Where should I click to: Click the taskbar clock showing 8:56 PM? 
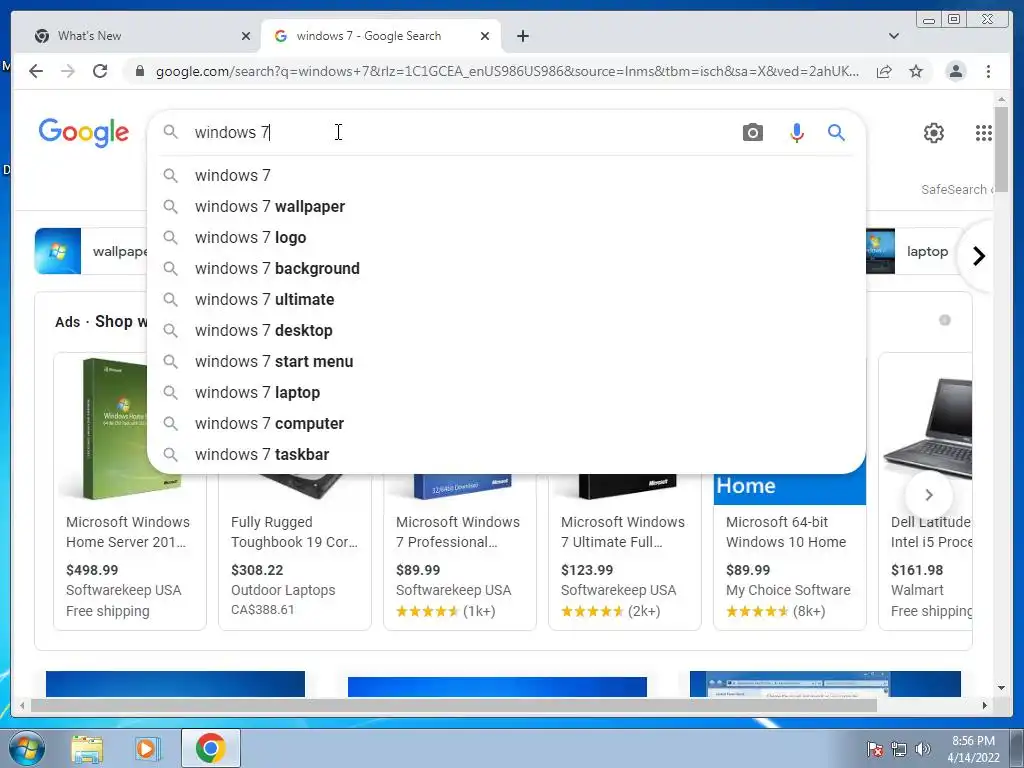click(x=973, y=749)
